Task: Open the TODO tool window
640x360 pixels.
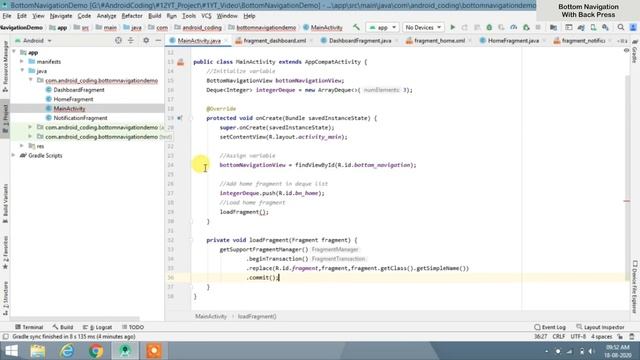Action: tap(133, 327)
